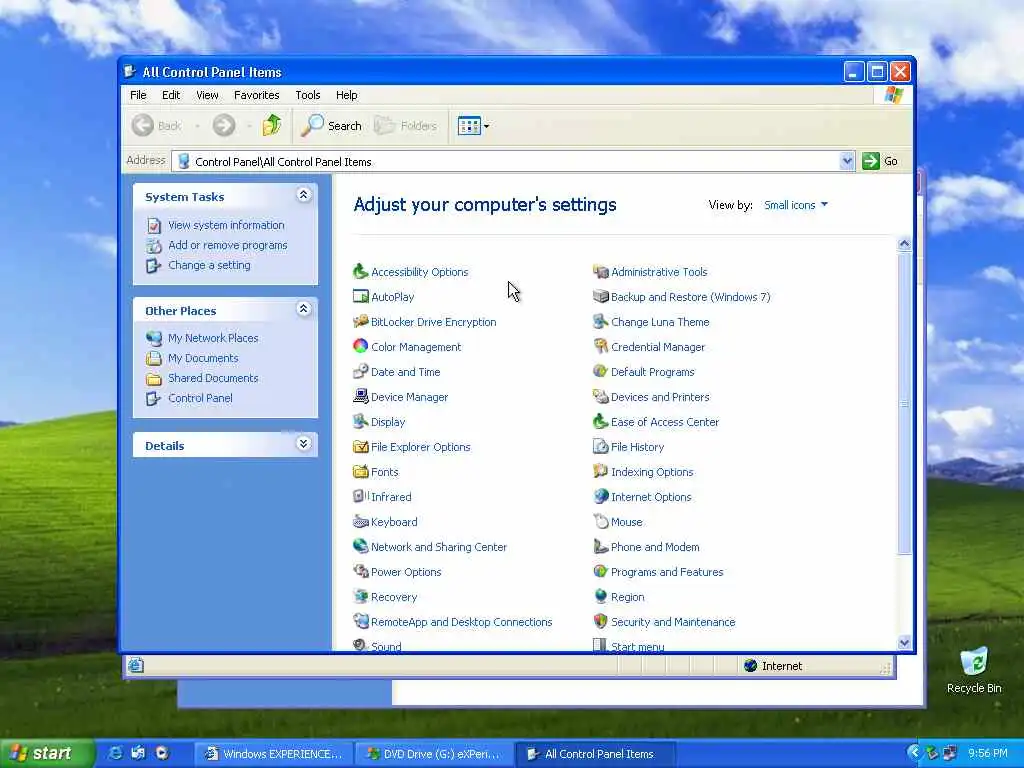Image resolution: width=1024 pixels, height=768 pixels.
Task: Open the Display icon
Action: 360,421
